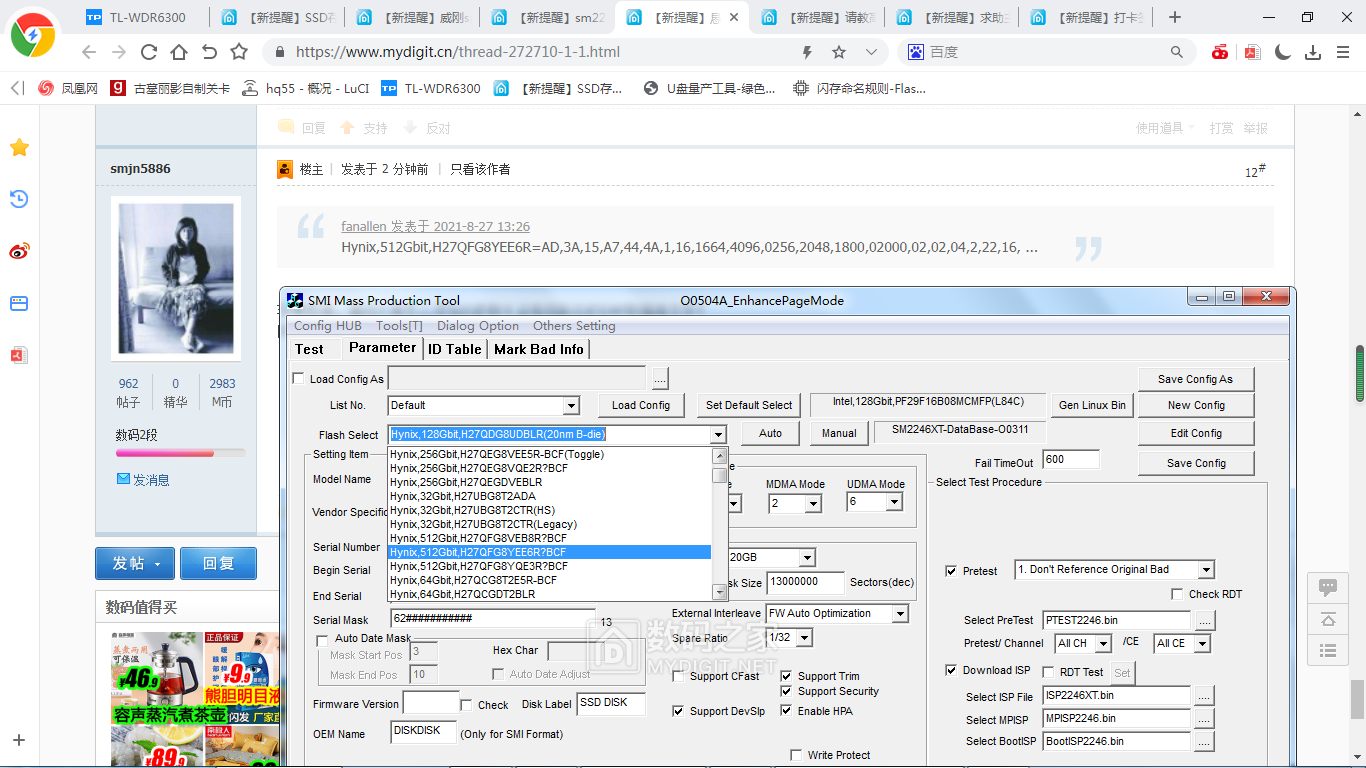Click the Save Config As button
The width and height of the screenshot is (1366, 768).
pos(1195,379)
